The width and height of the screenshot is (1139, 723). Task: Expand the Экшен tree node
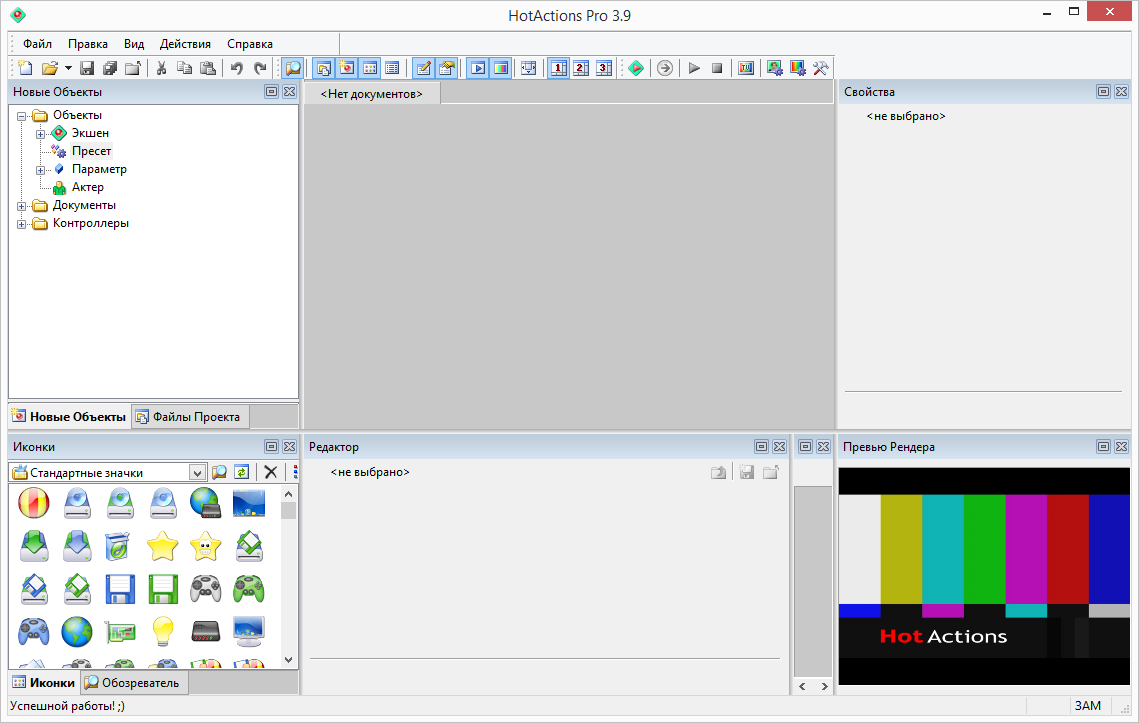(40, 134)
